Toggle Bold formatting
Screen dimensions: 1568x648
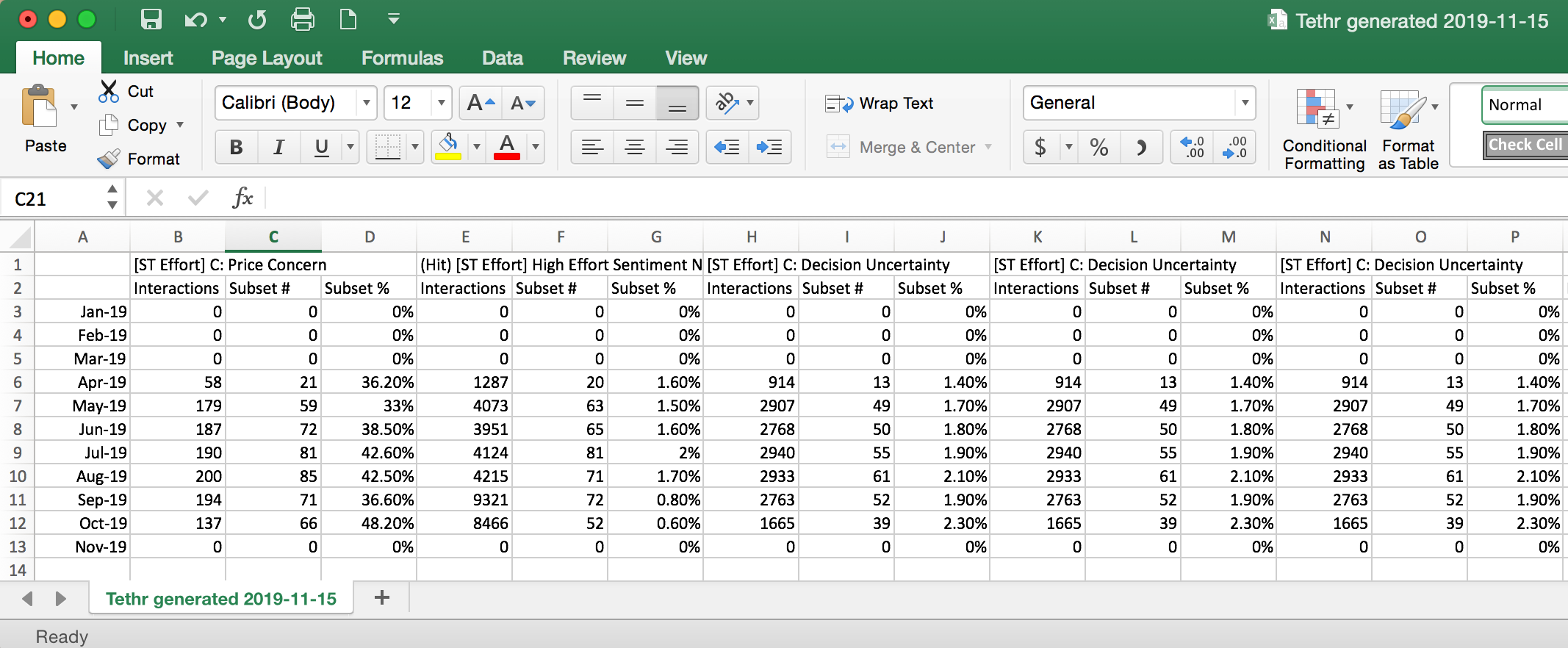(236, 147)
